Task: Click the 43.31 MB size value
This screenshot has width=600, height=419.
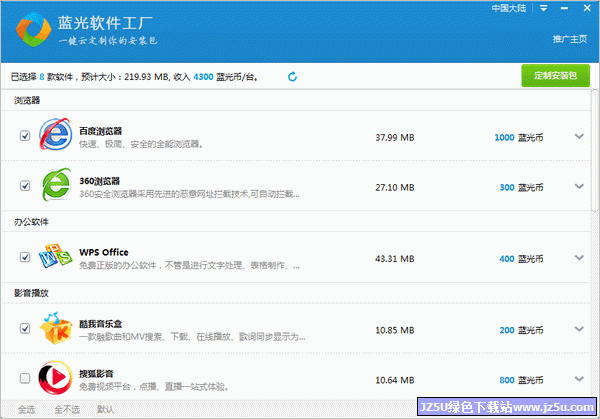Action: pos(395,259)
